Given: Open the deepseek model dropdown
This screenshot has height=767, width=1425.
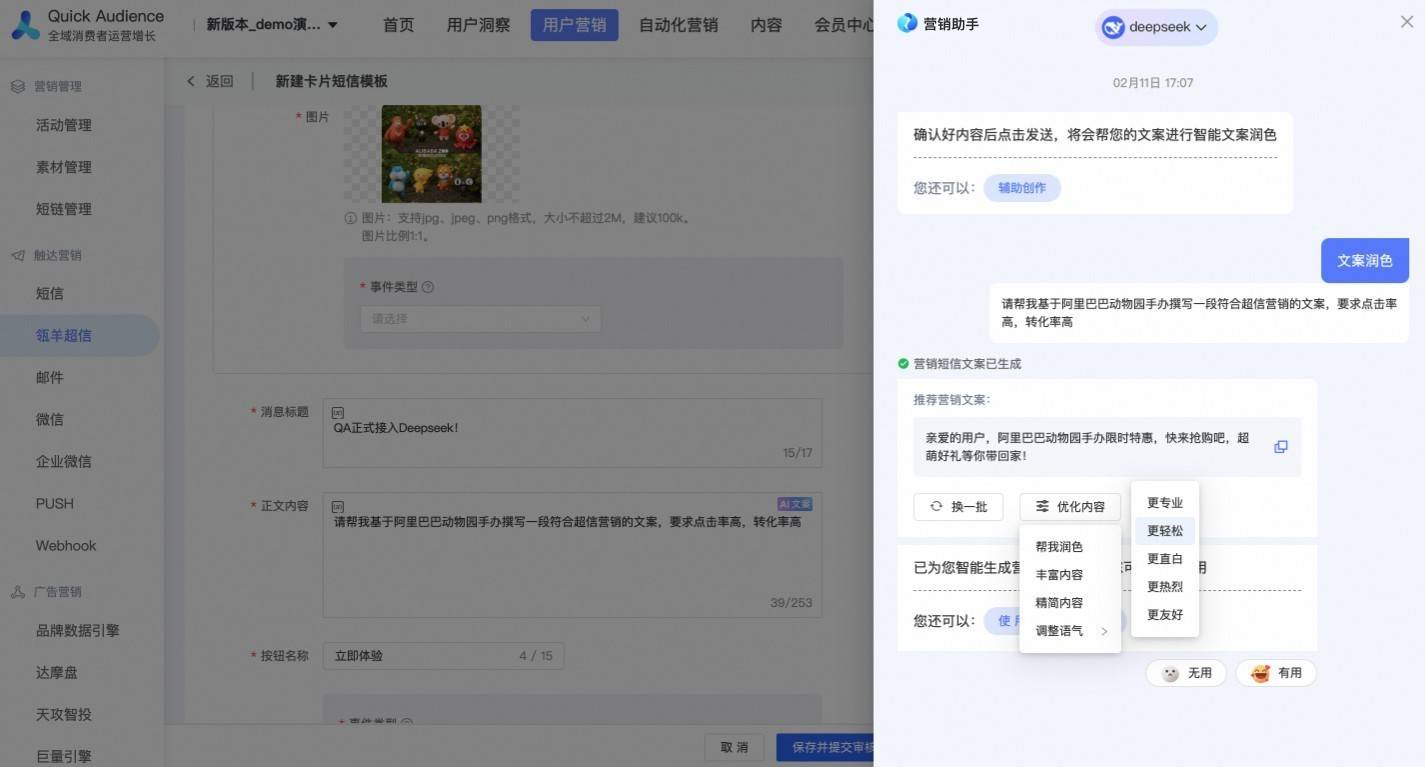Looking at the screenshot, I should click(1156, 28).
